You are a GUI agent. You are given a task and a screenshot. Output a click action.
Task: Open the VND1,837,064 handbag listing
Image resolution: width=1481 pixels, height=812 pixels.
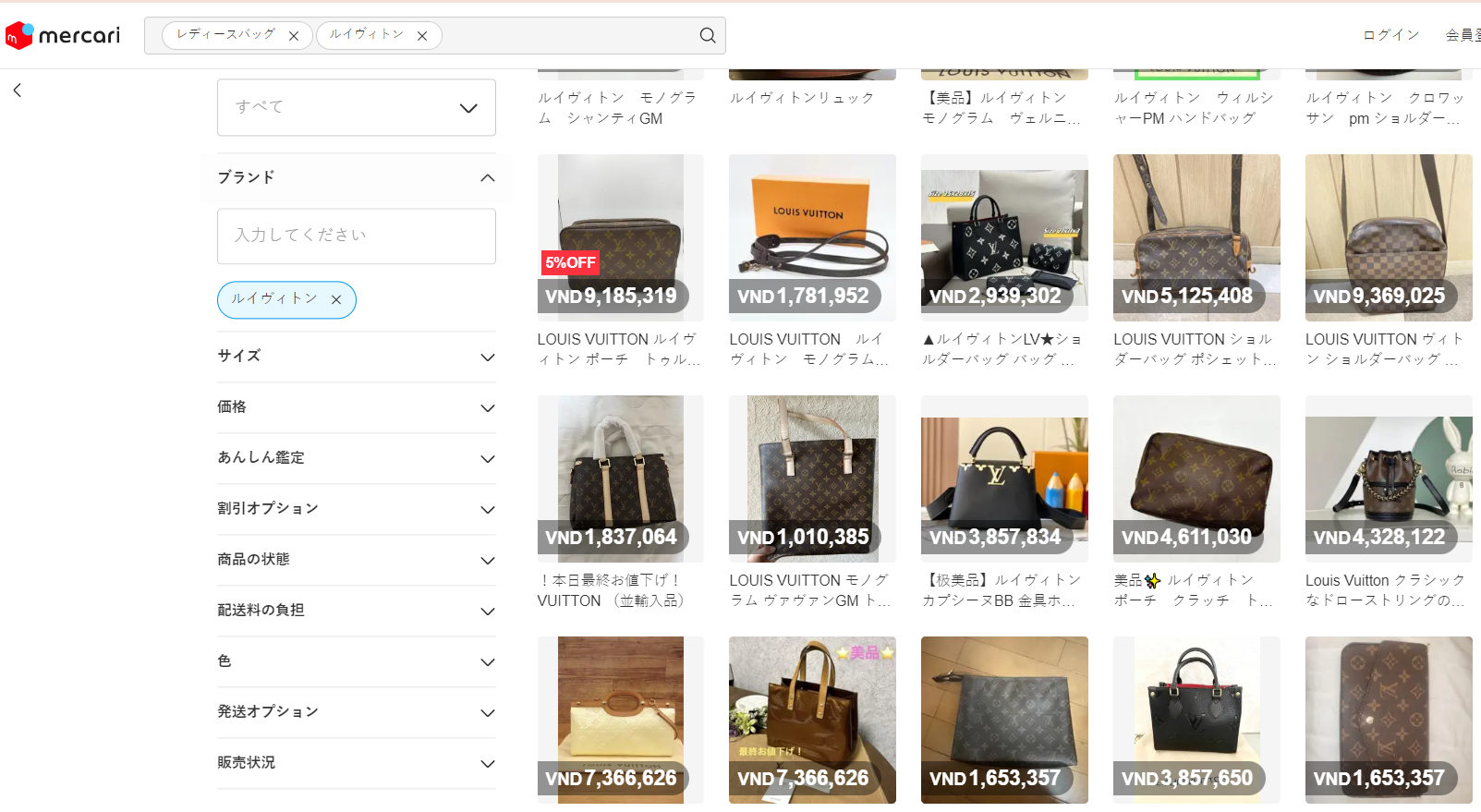(x=621, y=479)
